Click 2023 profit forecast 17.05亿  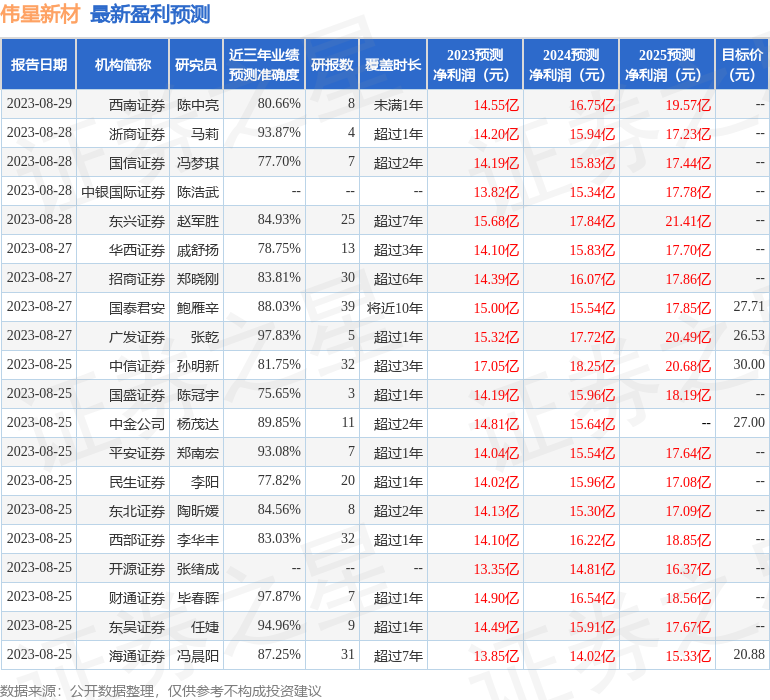click(496, 365)
